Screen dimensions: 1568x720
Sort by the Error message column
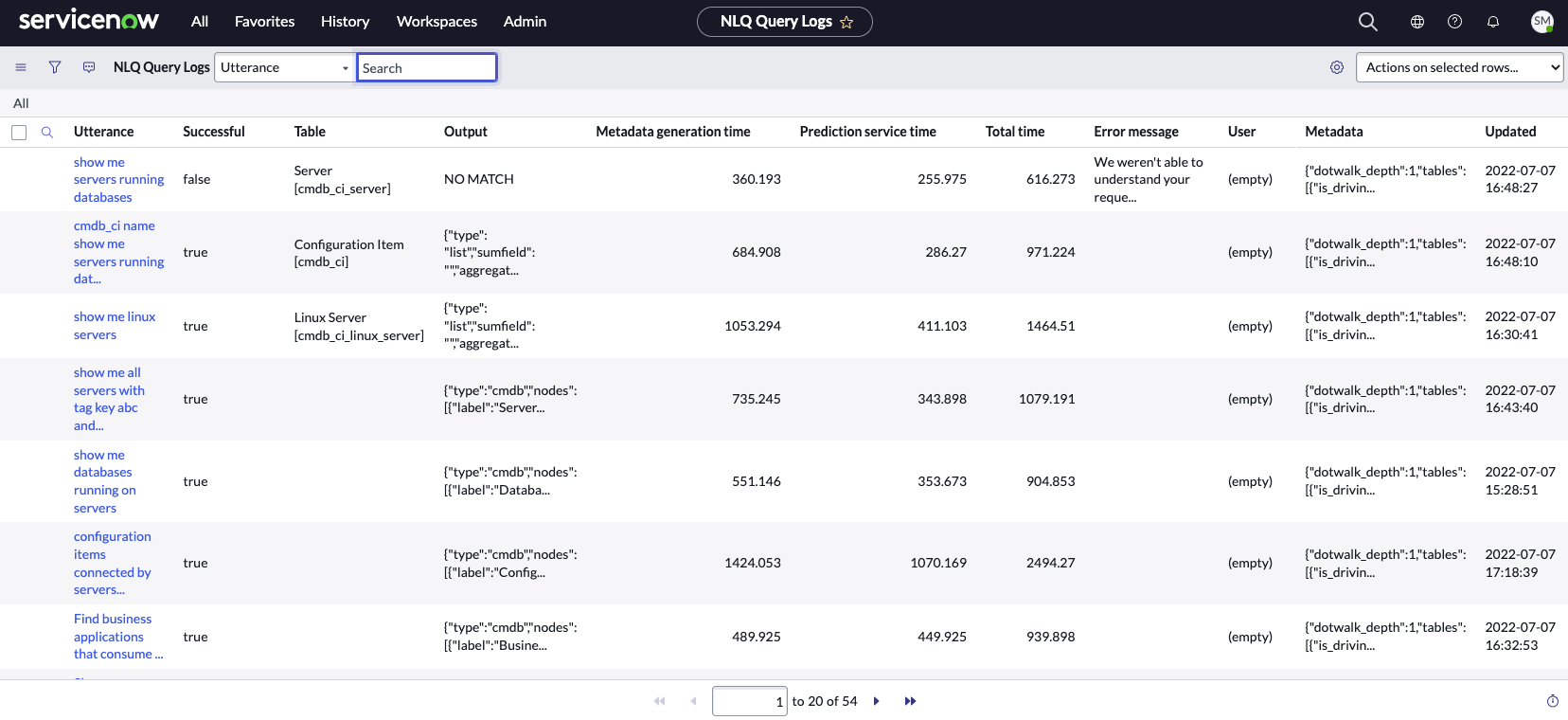tap(1136, 132)
